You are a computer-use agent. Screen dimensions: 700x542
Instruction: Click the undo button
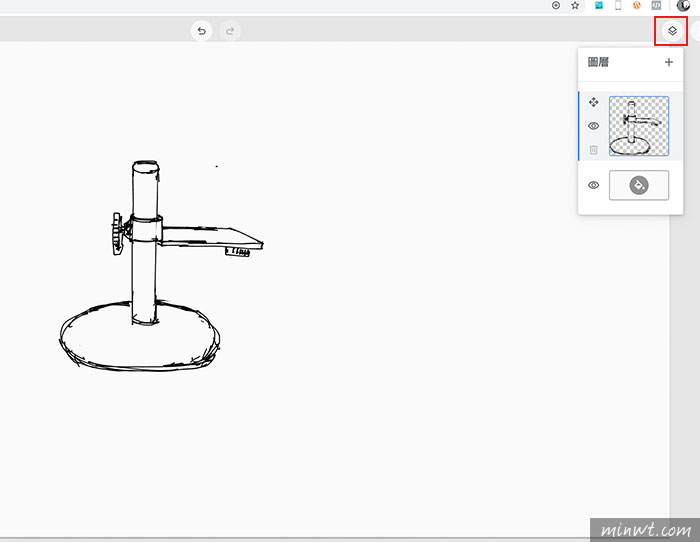click(201, 31)
